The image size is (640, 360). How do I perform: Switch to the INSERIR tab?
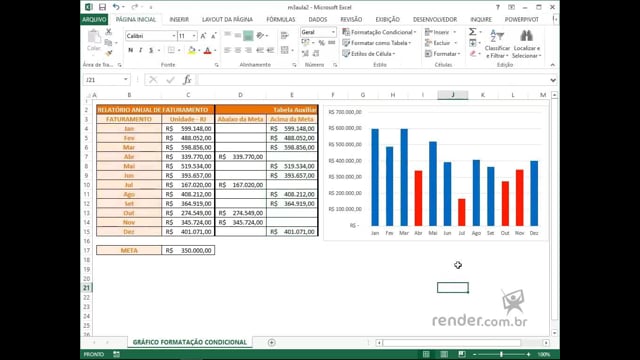179,19
